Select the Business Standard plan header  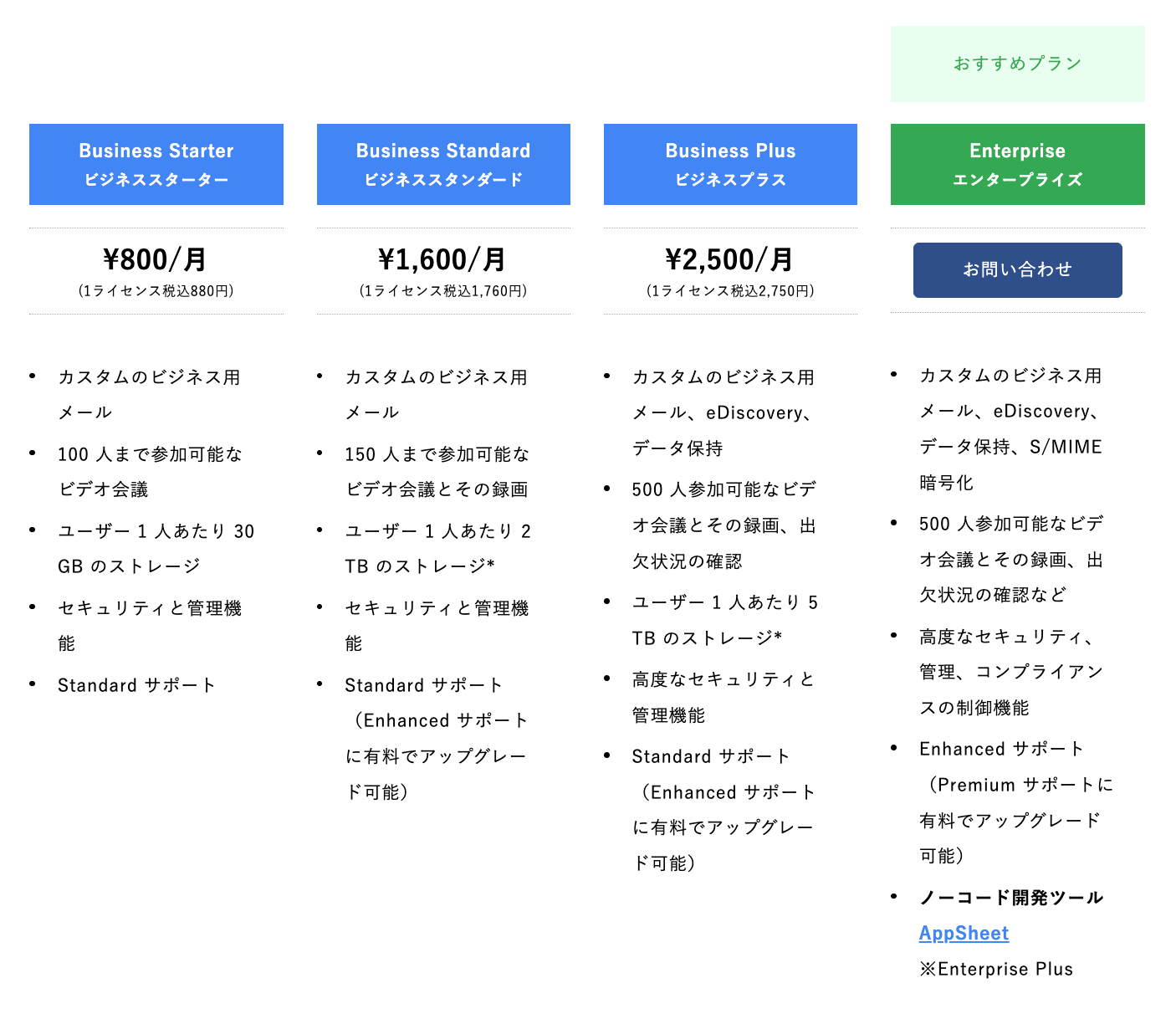point(443,164)
